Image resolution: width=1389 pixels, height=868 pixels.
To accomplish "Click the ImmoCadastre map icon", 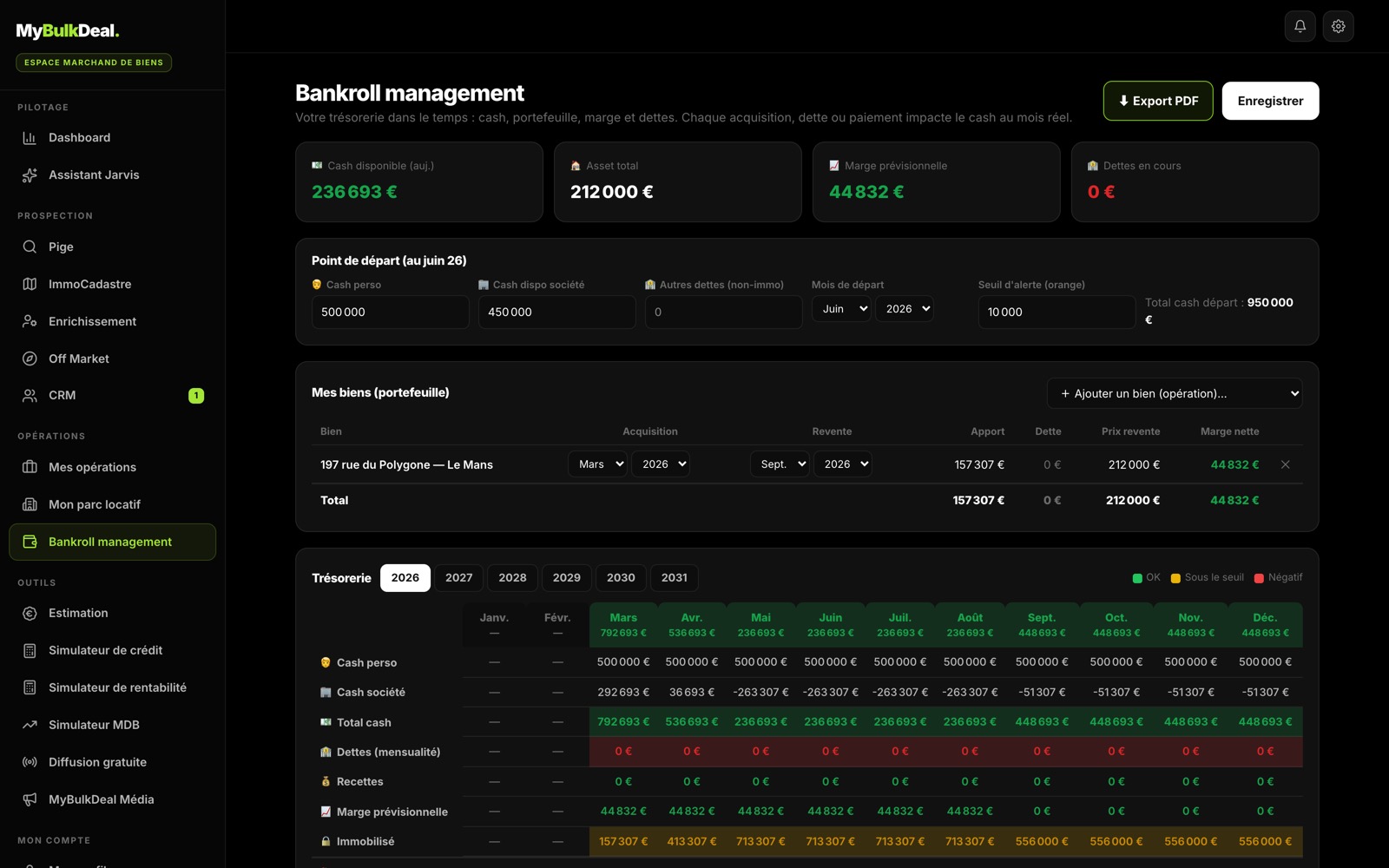I will (30, 284).
